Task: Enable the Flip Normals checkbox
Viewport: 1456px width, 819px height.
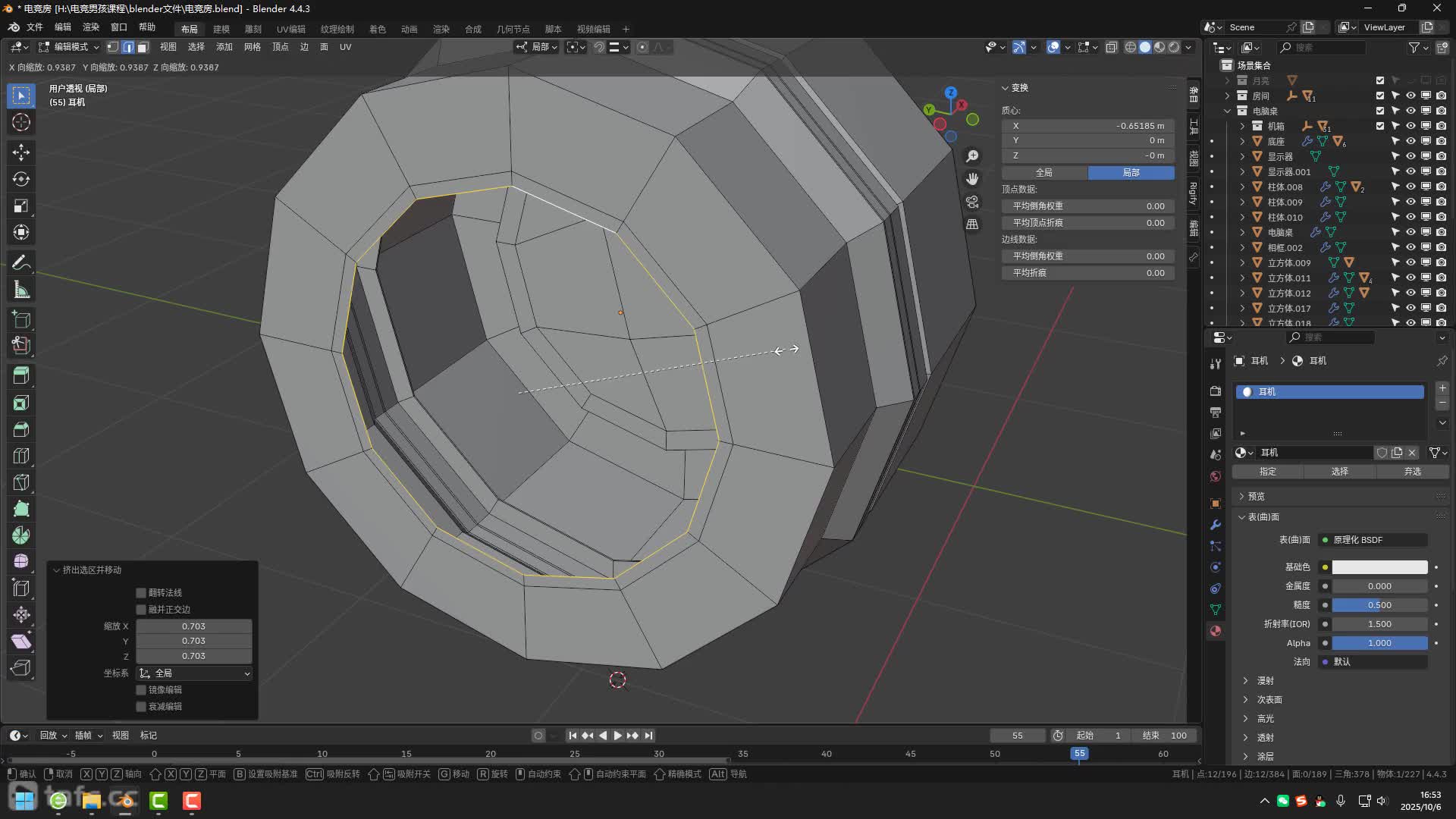Action: [x=141, y=593]
